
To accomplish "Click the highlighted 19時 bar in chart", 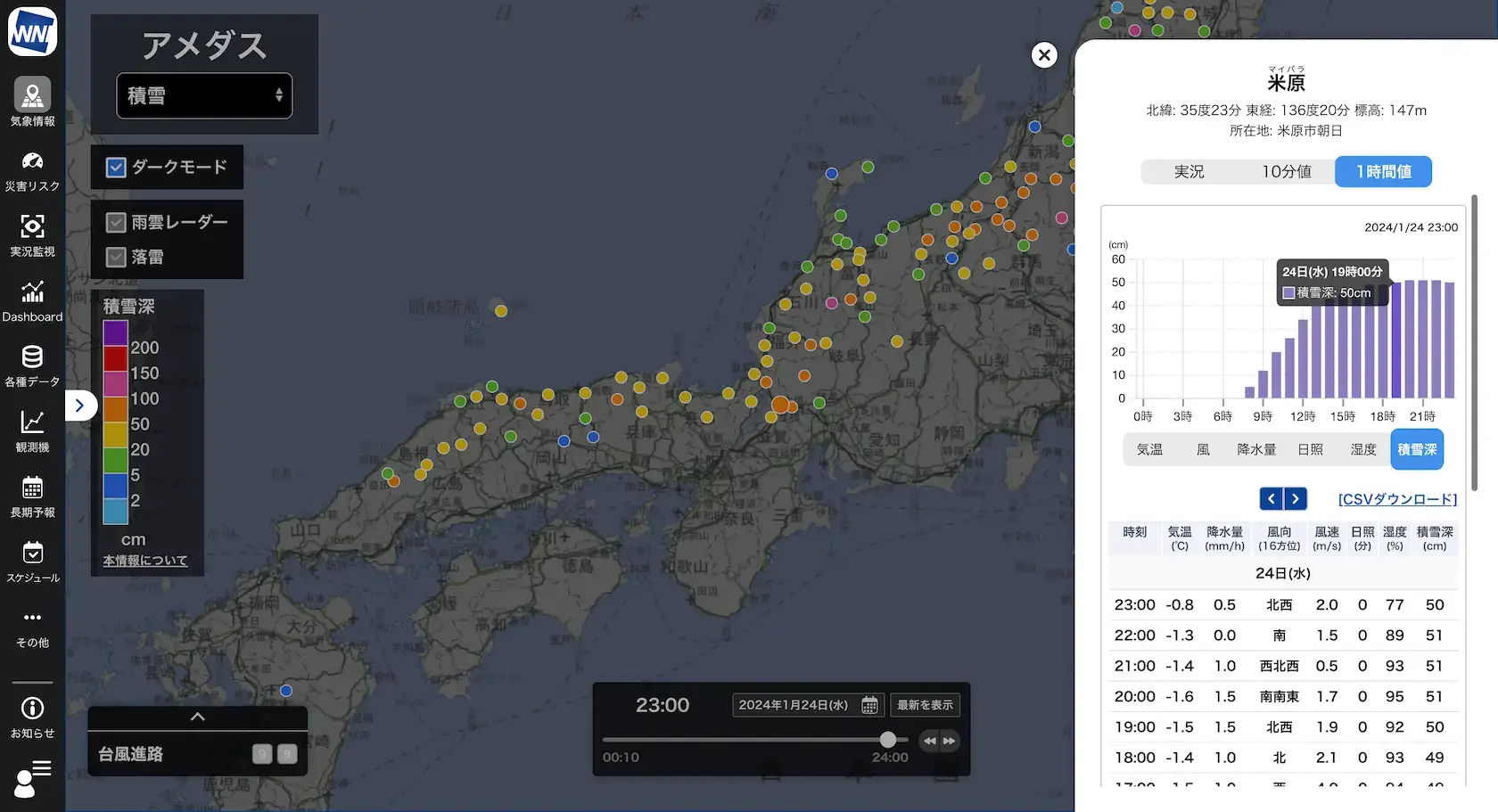I will [1396, 340].
